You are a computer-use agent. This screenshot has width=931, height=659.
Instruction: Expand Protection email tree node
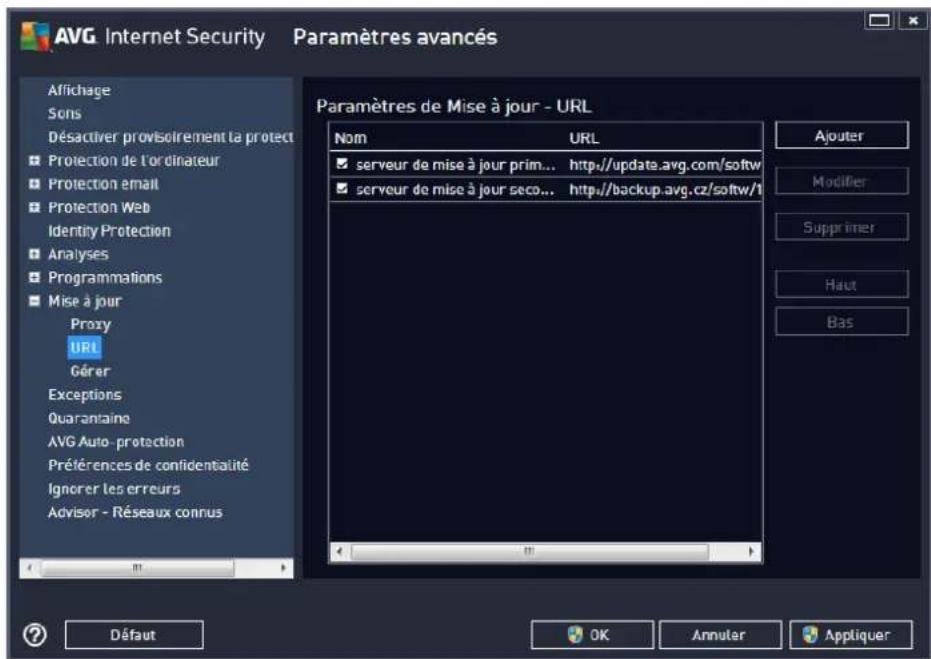click(34, 184)
